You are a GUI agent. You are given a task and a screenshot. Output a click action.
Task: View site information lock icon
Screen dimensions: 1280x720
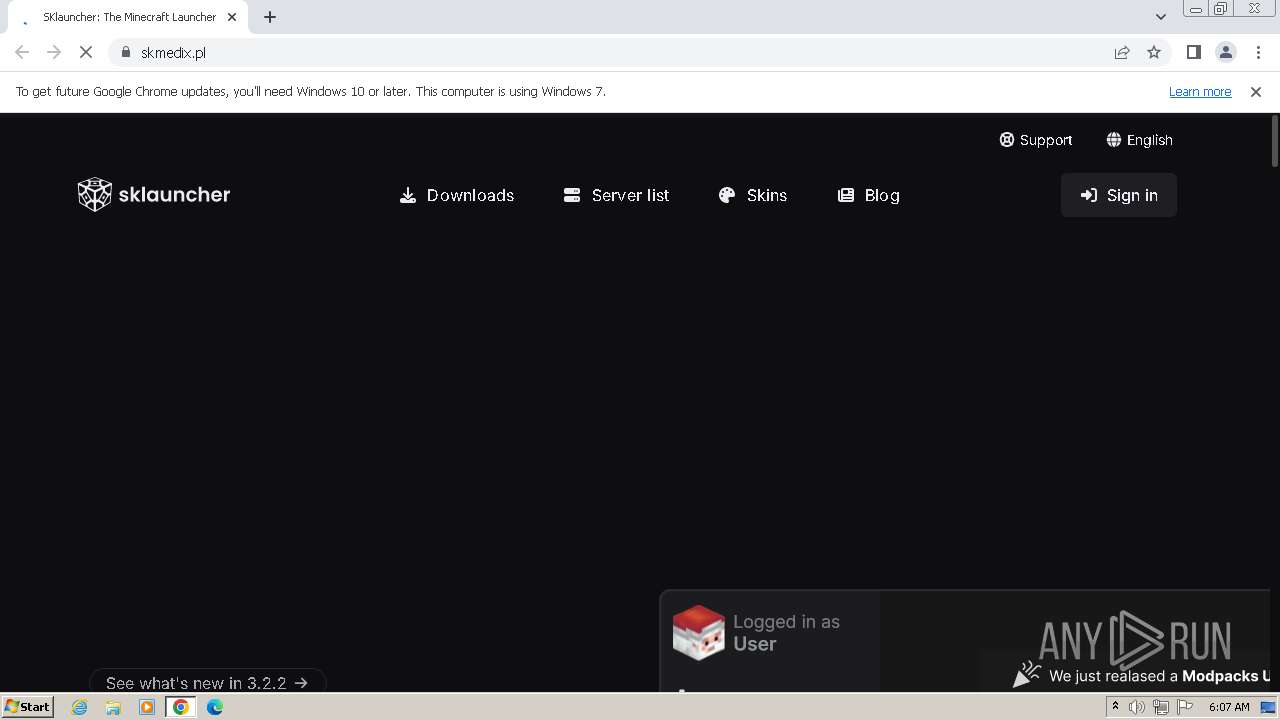click(x=126, y=52)
